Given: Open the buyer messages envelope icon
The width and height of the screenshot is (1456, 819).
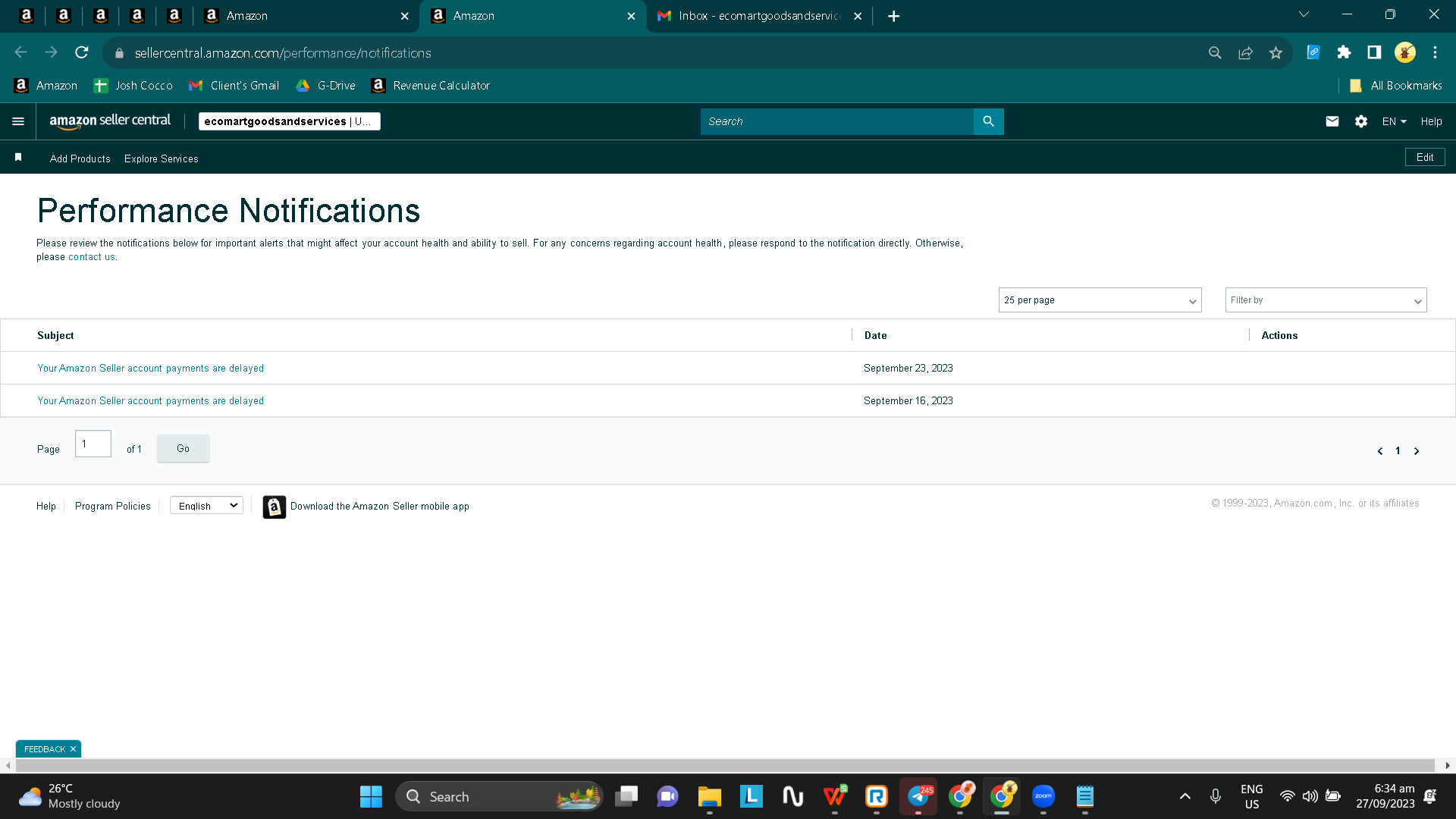Looking at the screenshot, I should coord(1332,121).
